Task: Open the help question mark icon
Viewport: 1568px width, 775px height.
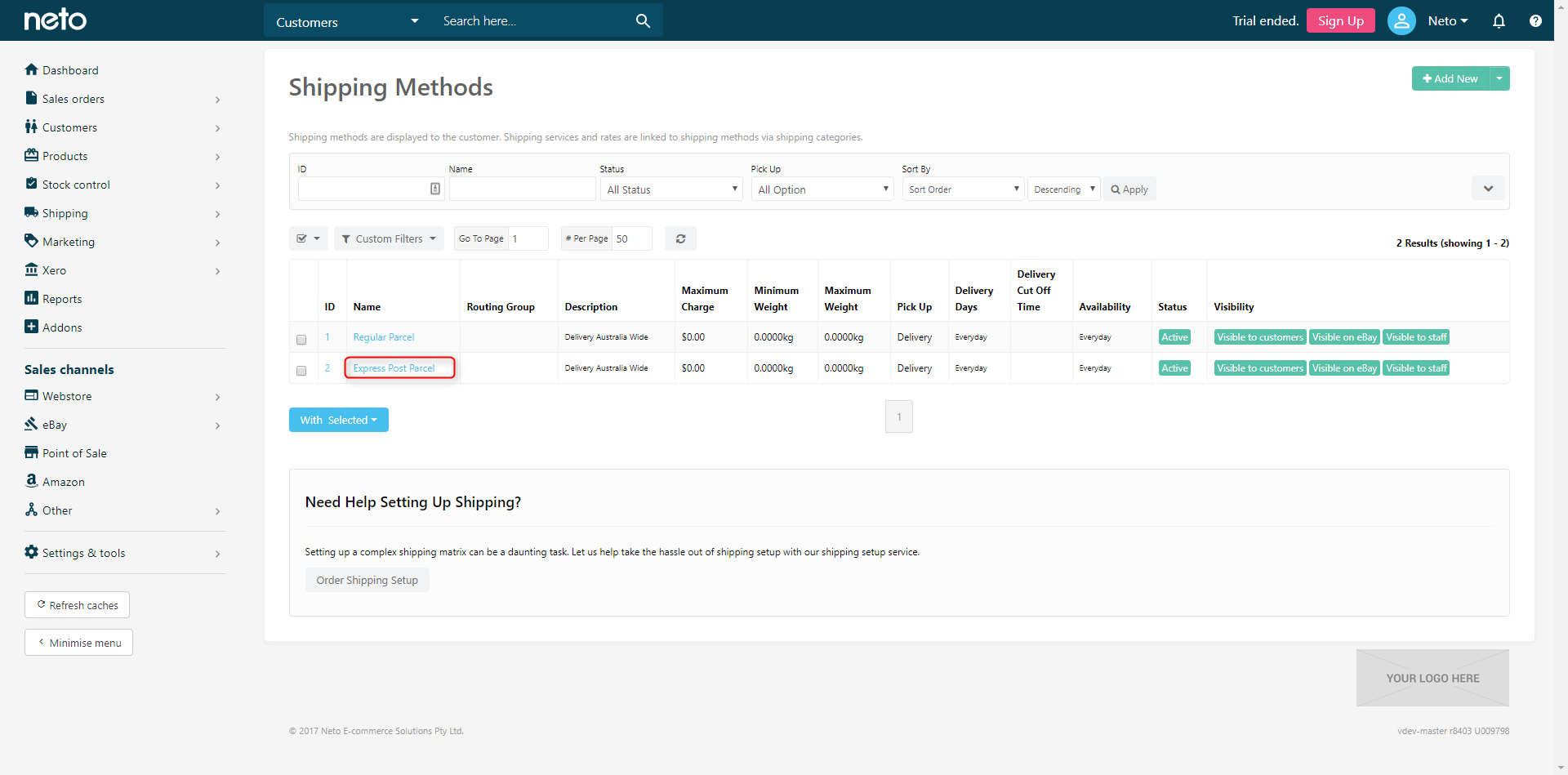Action: pos(1535,21)
